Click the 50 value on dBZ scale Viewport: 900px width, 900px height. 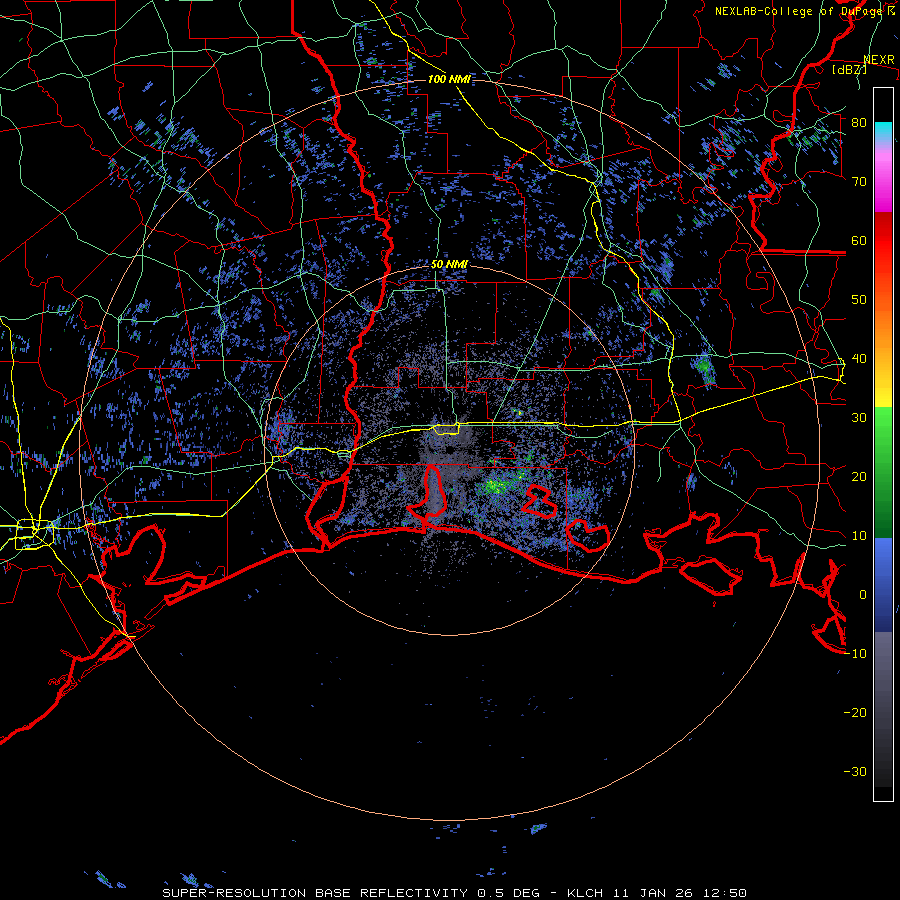(x=859, y=300)
